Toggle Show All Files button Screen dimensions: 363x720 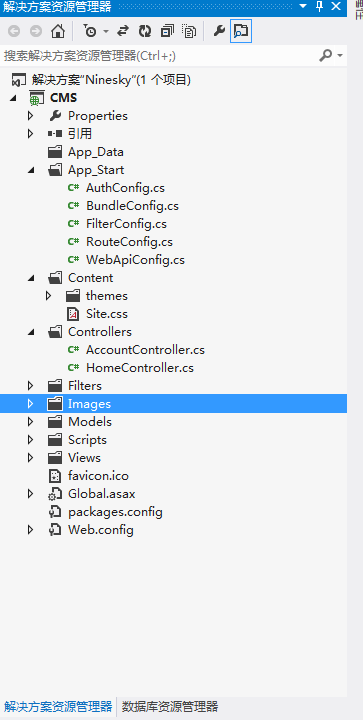(189, 31)
